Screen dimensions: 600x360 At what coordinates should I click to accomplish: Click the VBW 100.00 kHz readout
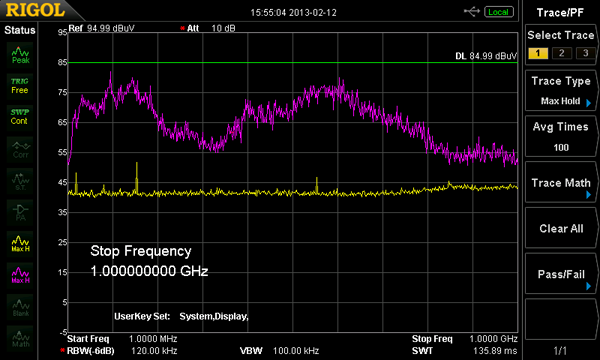pyautogui.click(x=279, y=350)
